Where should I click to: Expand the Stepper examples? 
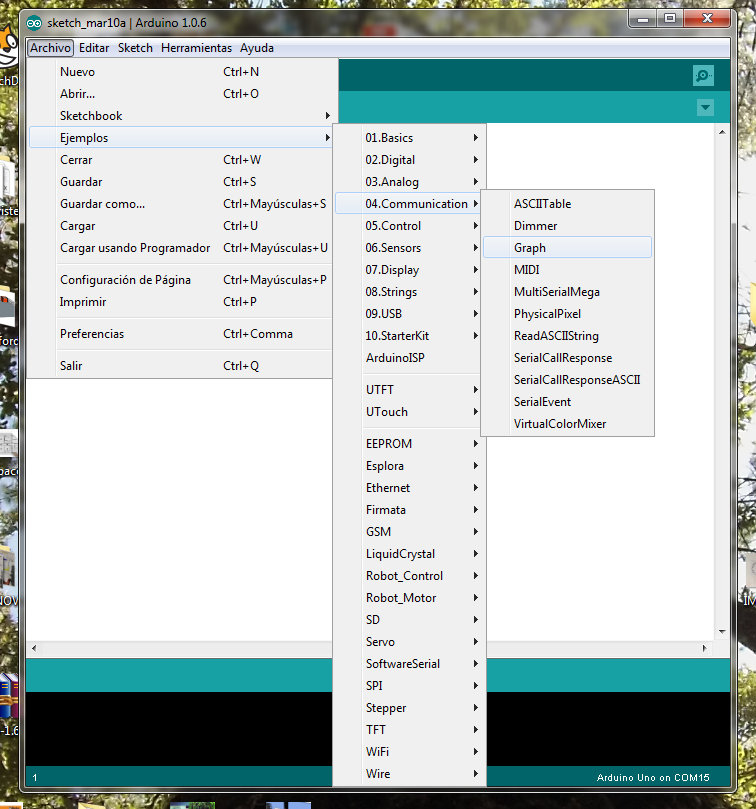[x=409, y=708]
